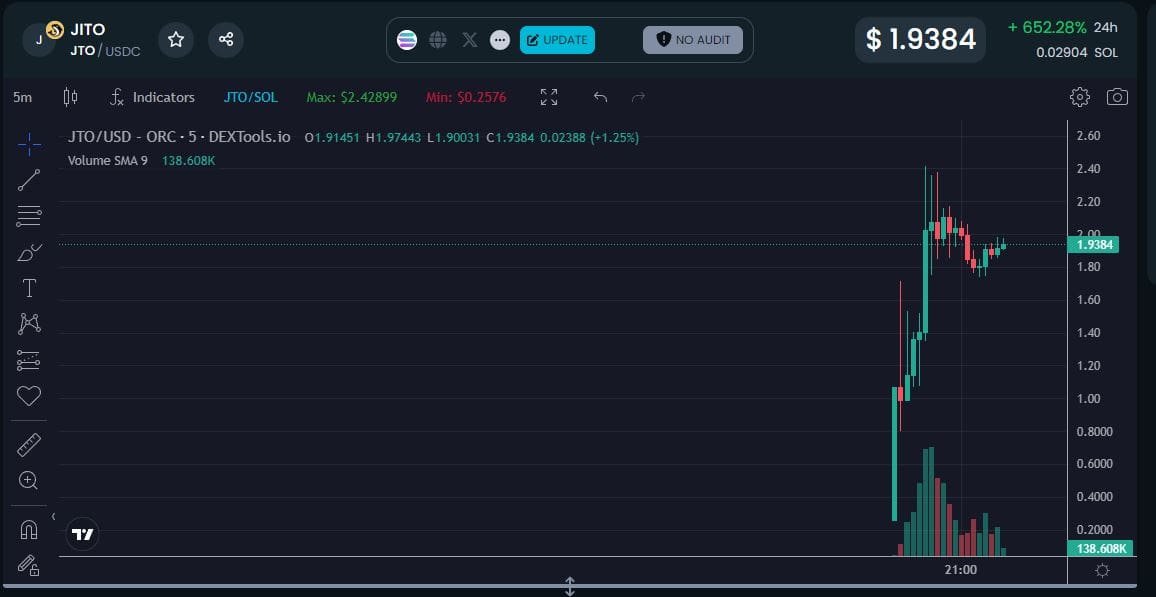
Task: Add JITO to favorites with the star
Action: (x=176, y=39)
